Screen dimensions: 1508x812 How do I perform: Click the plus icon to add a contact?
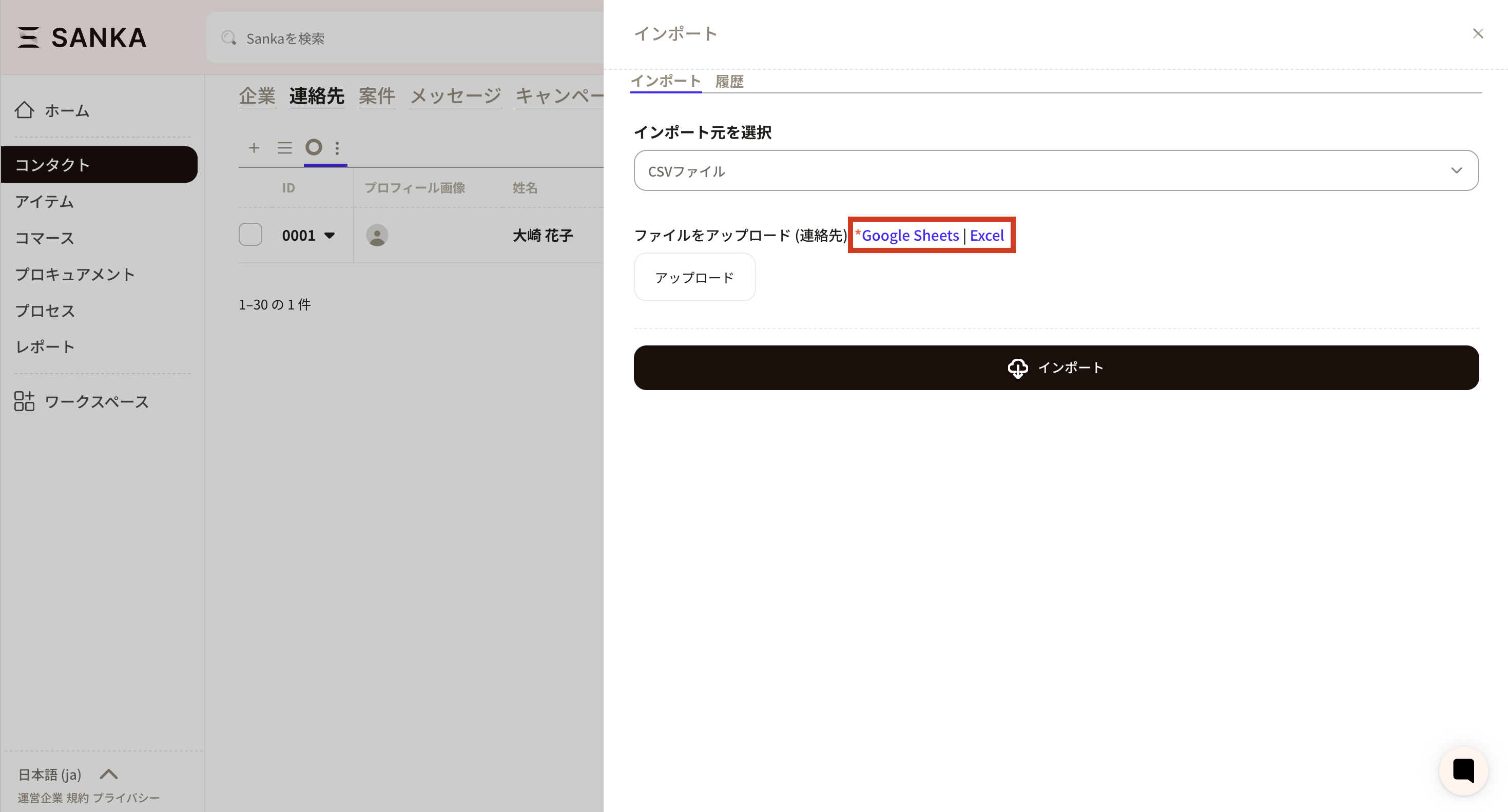pos(254,147)
